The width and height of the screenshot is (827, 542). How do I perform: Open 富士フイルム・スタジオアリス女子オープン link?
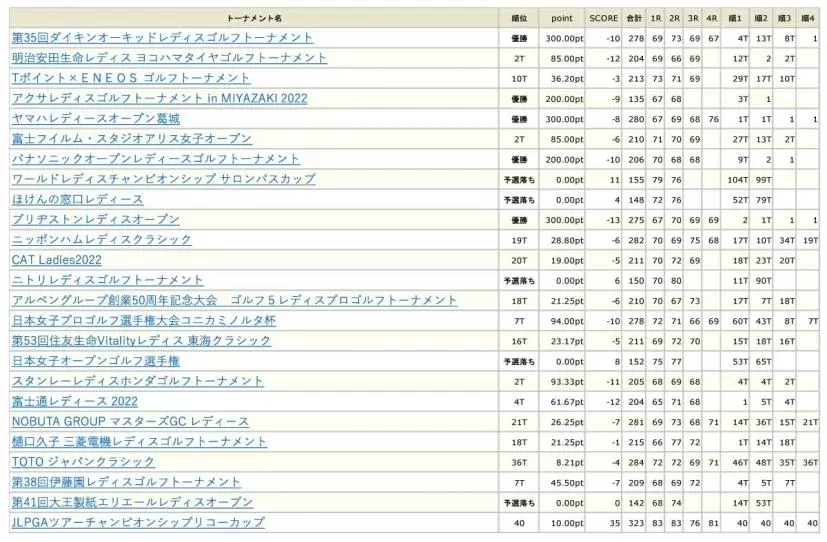(131, 139)
